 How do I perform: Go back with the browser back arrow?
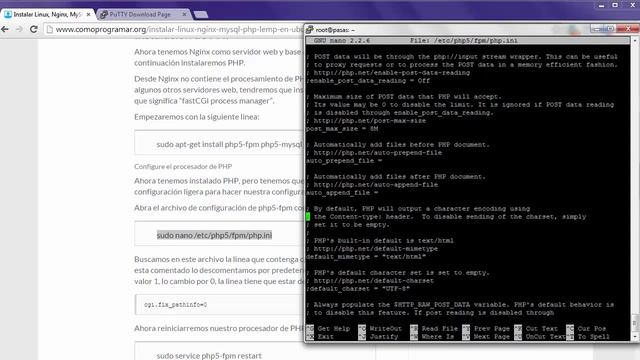[x=5, y=29]
